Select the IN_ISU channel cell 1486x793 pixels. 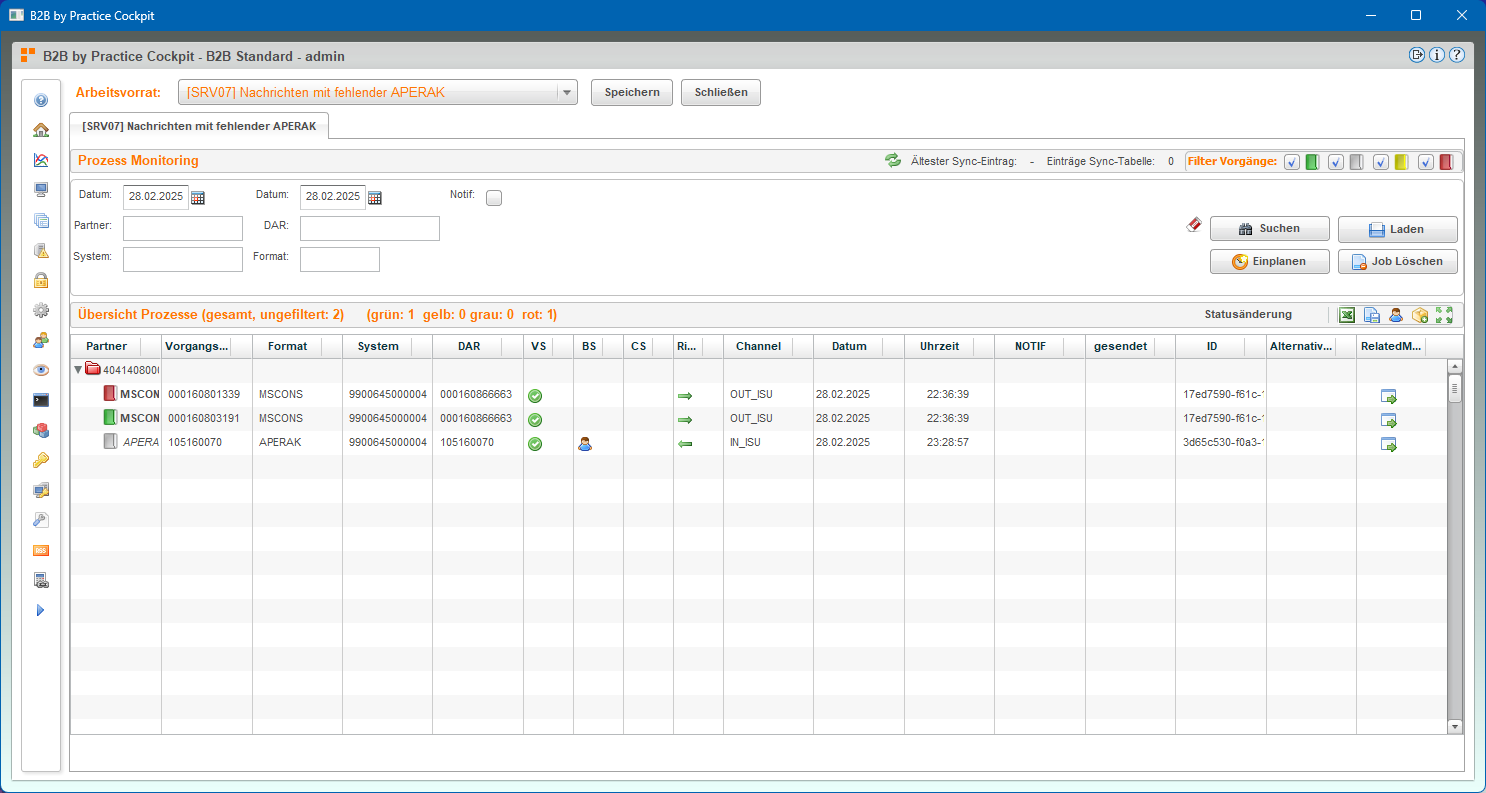pos(768,443)
